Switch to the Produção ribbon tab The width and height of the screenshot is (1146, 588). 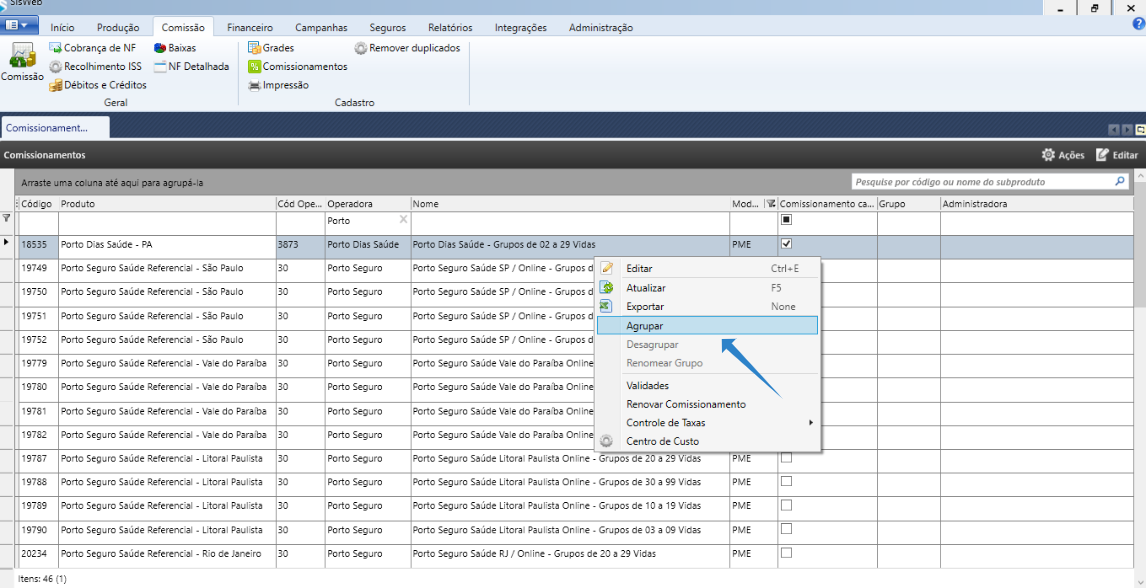tap(118, 28)
